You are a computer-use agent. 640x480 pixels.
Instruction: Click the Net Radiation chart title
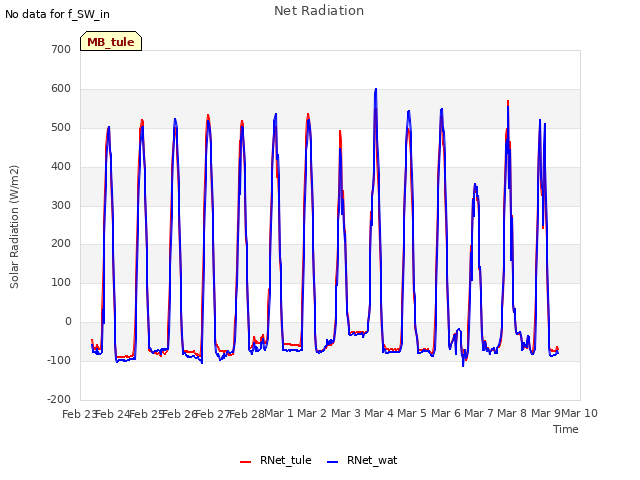pos(319,11)
